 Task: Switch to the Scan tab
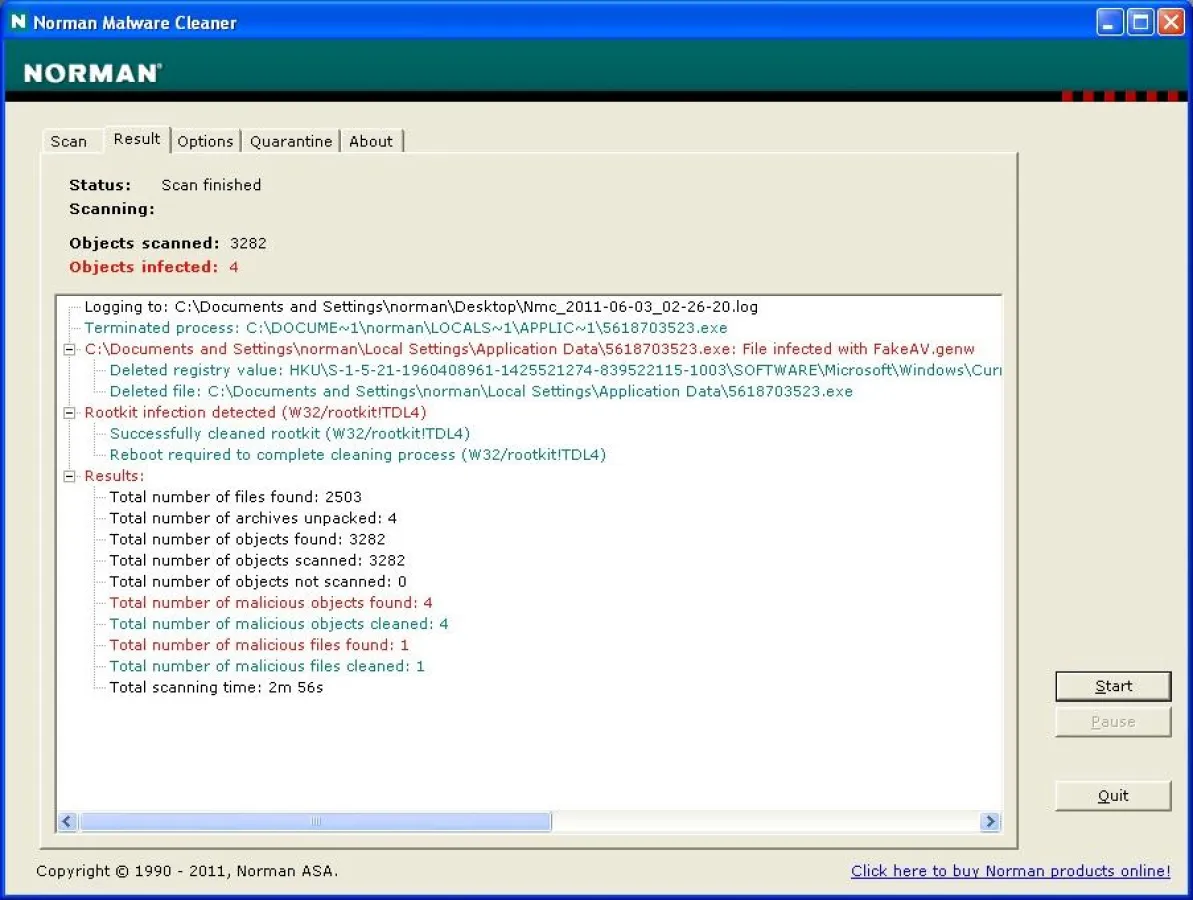[x=70, y=141]
